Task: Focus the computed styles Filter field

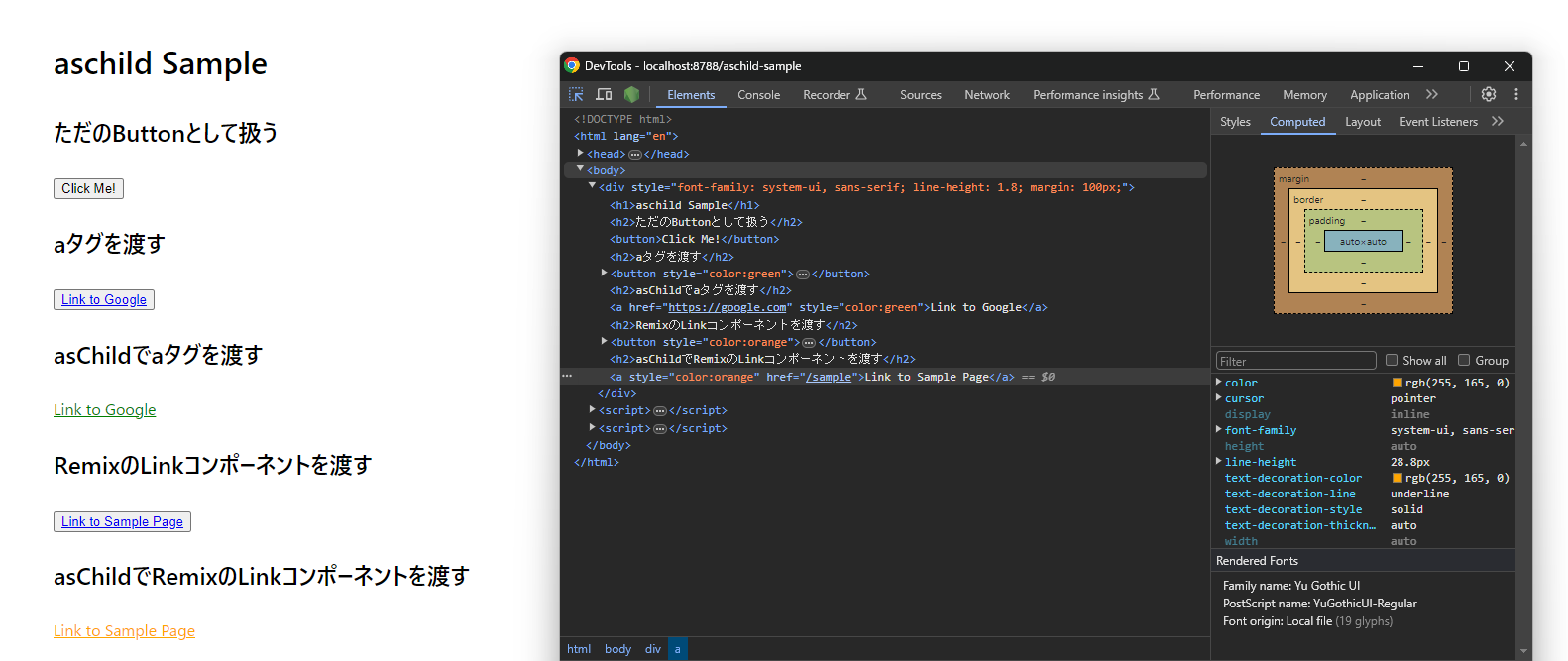Action: coord(1295,361)
